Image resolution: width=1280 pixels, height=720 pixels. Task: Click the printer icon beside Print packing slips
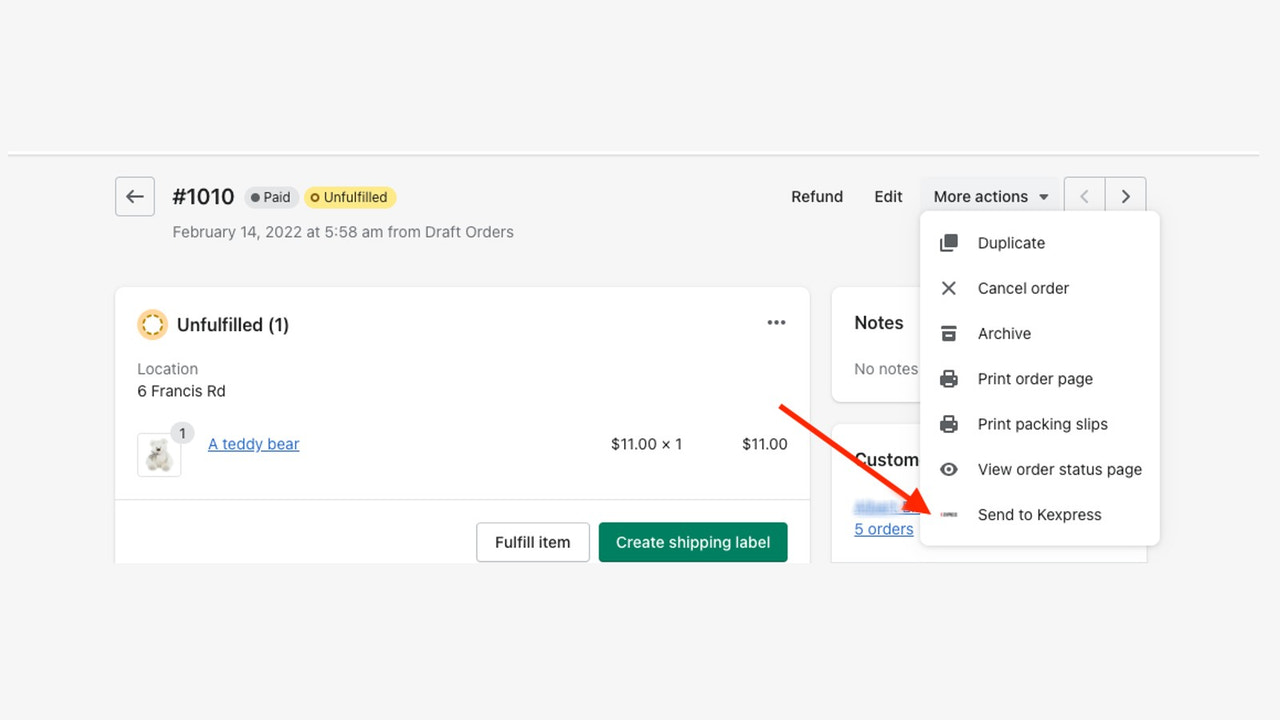click(947, 423)
